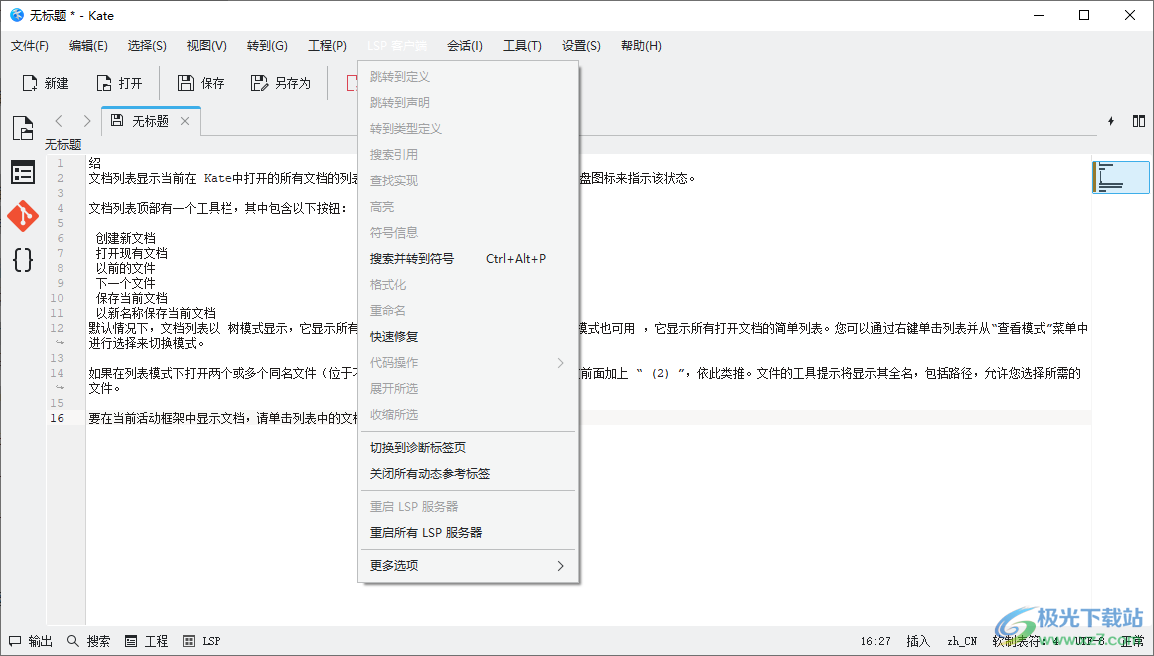1154x656 pixels.
Task: Click the 重命名 menu entry
Action: (468, 311)
